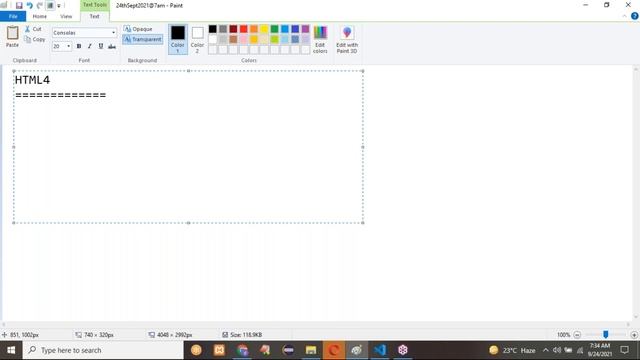The height and width of the screenshot is (360, 640).
Task: Click the zoom slider thumb
Action: coord(606,335)
